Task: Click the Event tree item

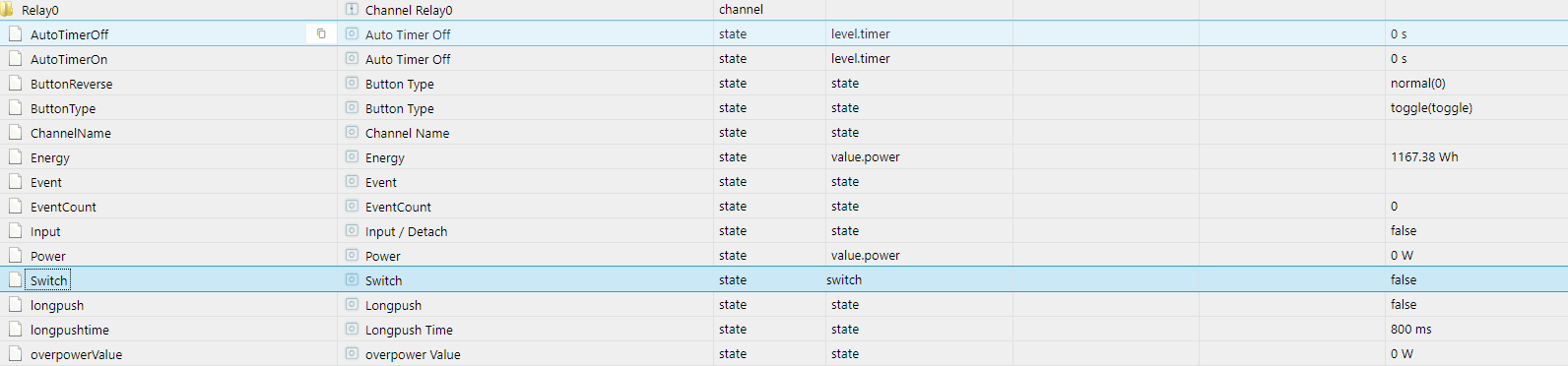Action: tap(46, 182)
